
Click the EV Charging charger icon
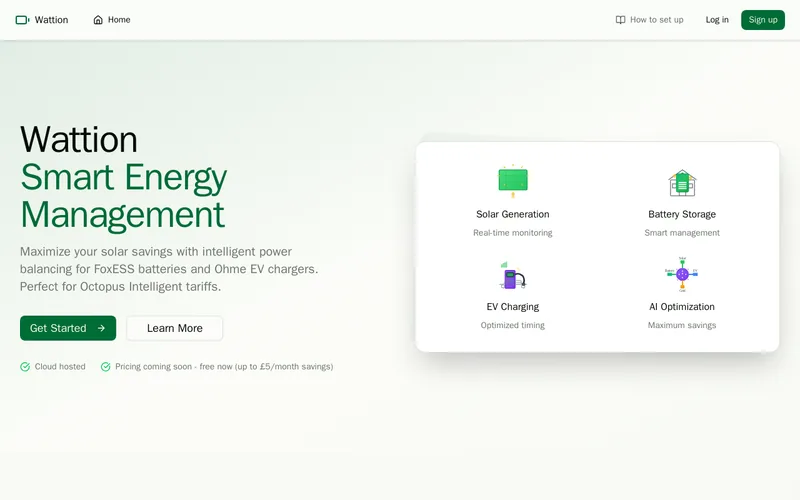(513, 276)
